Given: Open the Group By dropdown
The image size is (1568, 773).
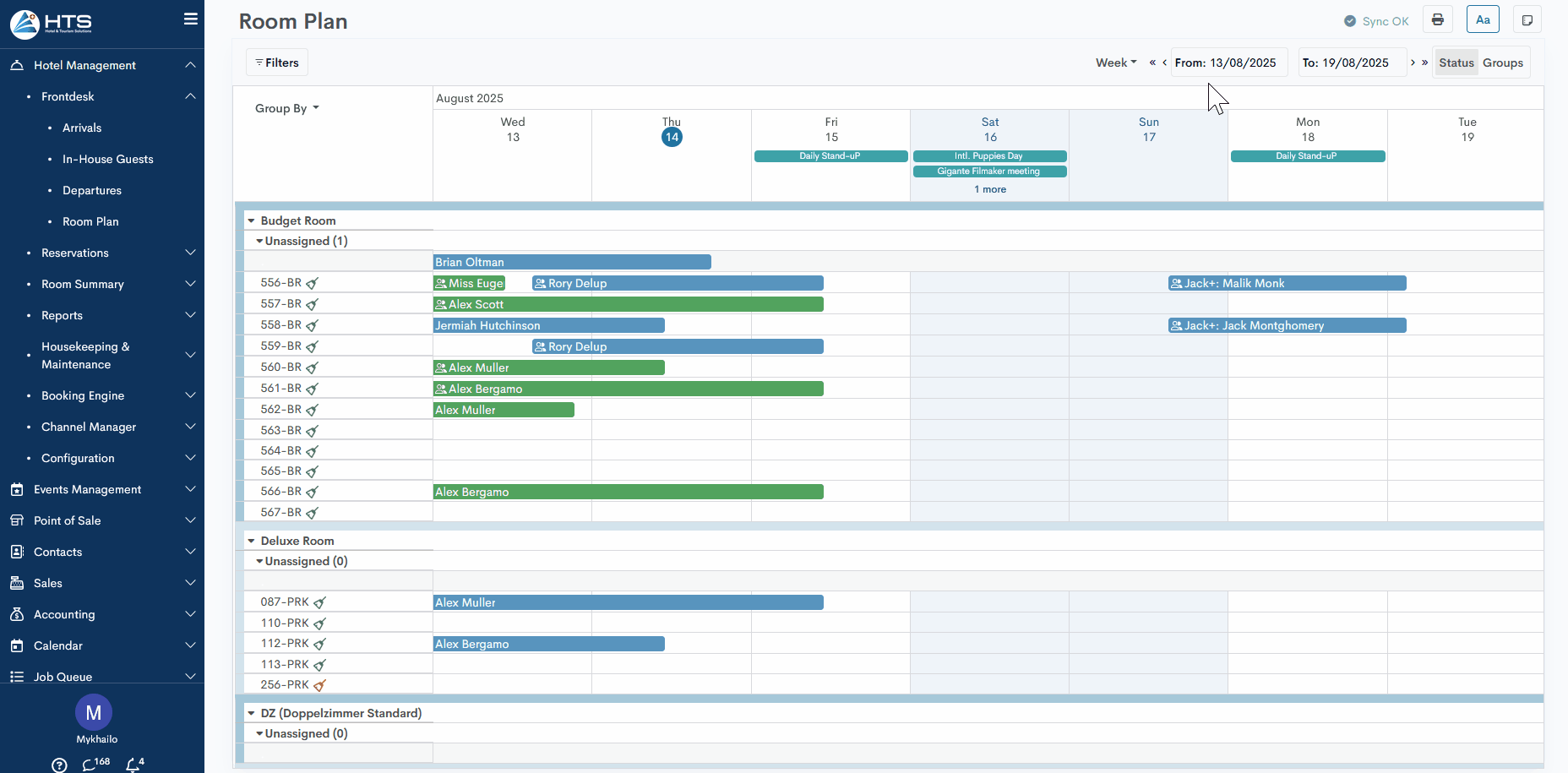Looking at the screenshot, I should pos(286,108).
